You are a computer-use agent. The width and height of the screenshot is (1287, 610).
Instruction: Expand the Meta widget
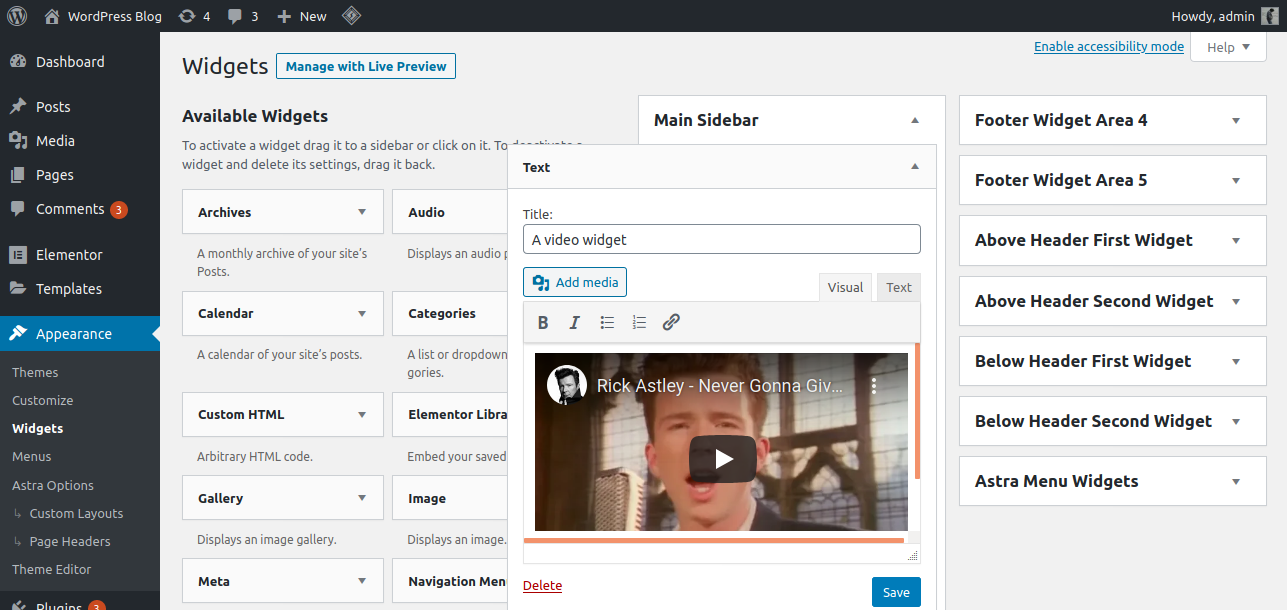click(362, 581)
